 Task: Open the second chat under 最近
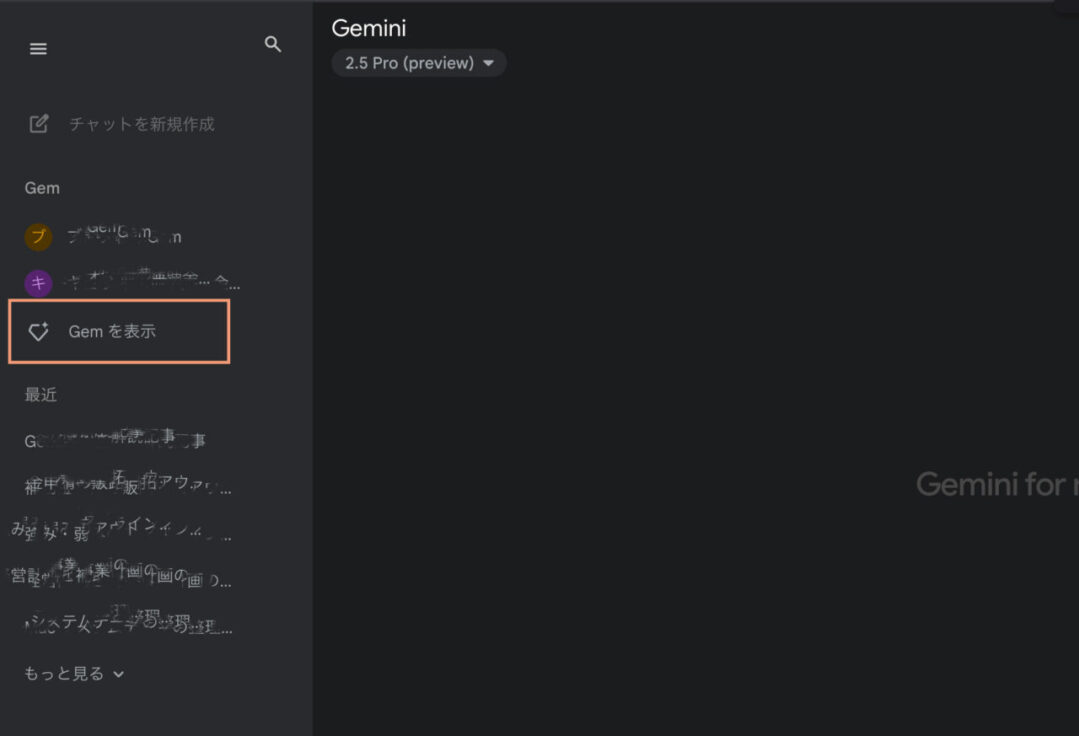click(128, 488)
